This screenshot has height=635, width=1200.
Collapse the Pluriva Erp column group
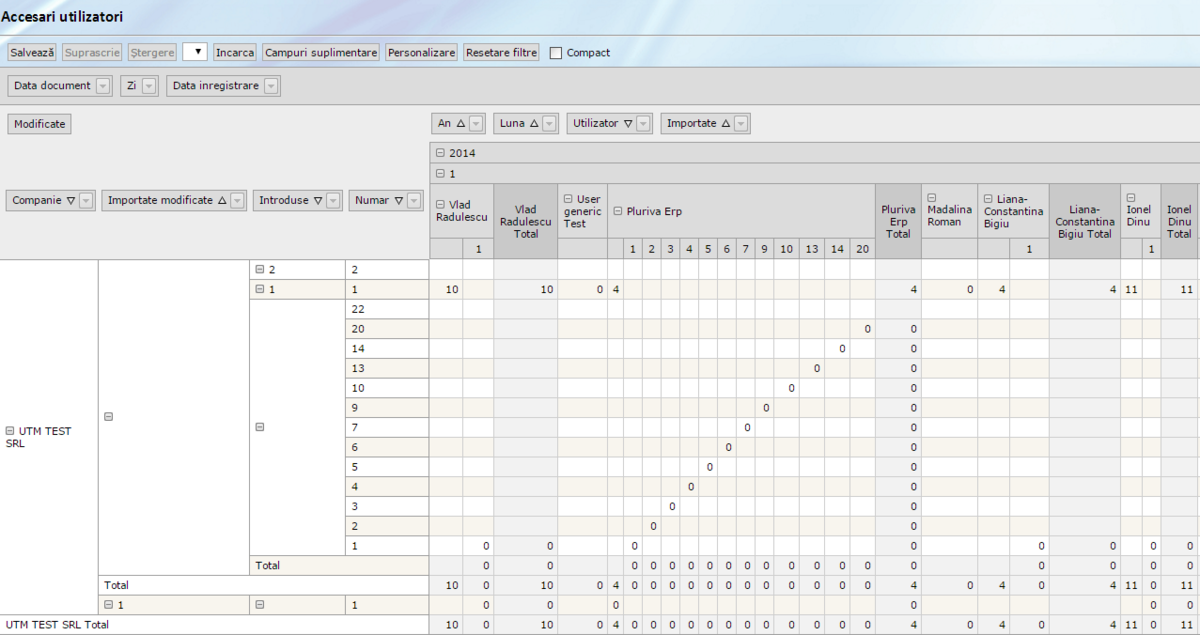pos(617,211)
